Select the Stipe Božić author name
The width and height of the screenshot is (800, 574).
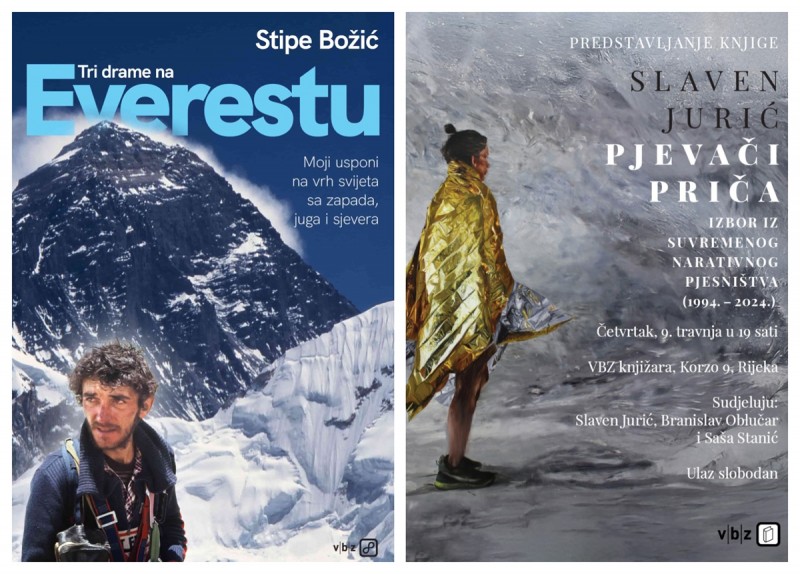coord(317,40)
